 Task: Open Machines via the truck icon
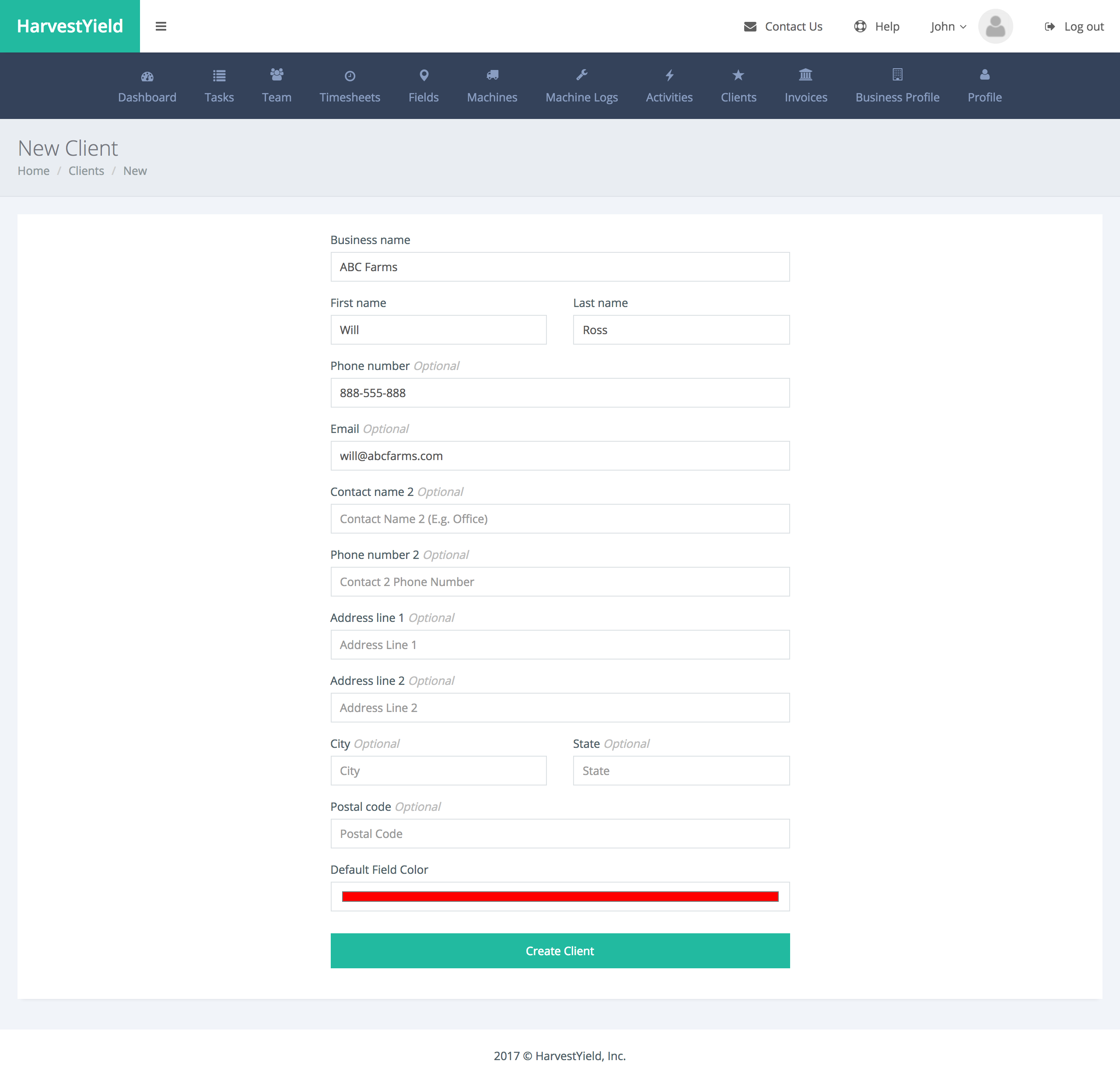(492, 75)
